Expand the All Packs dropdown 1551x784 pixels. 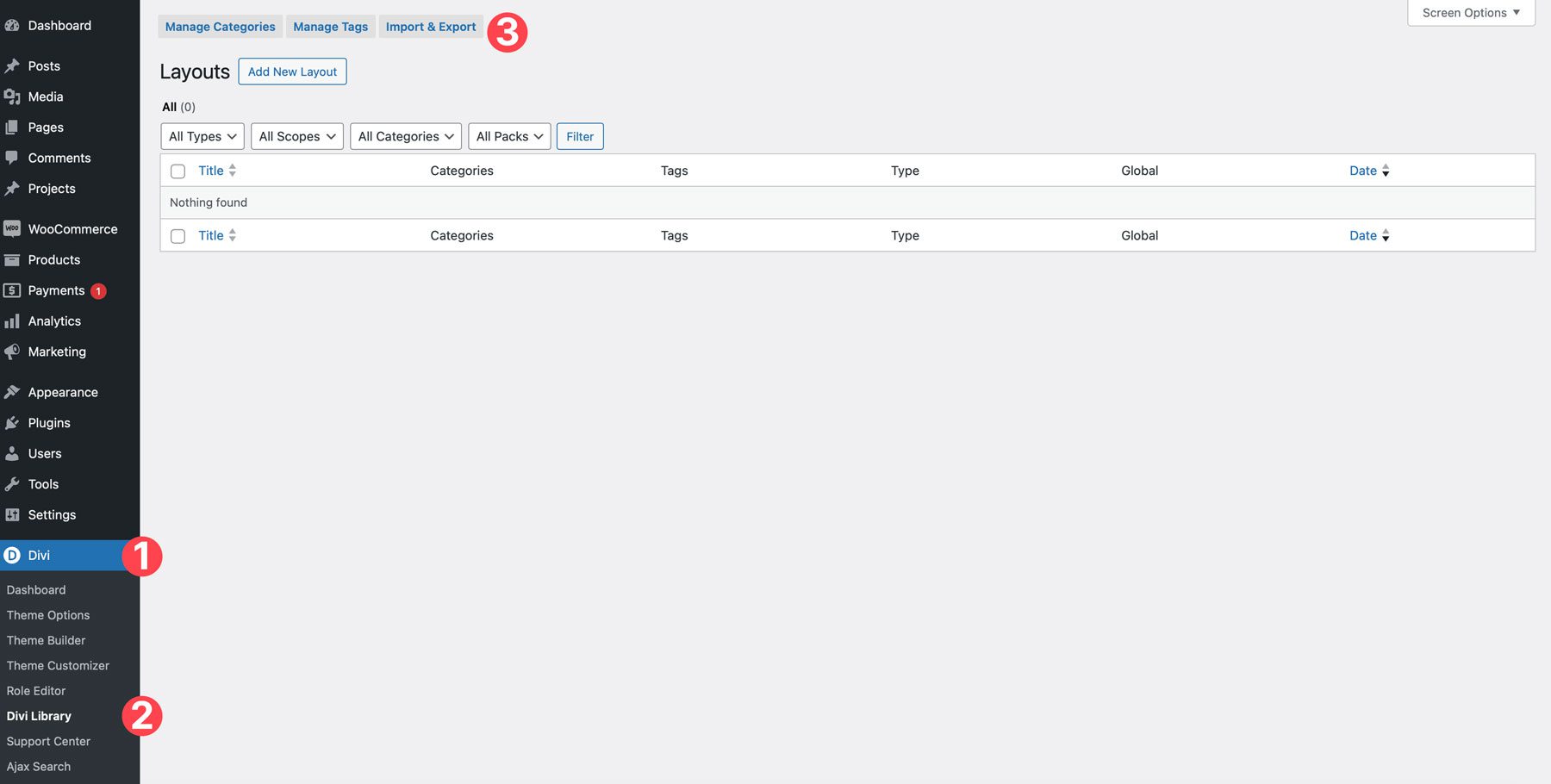509,136
